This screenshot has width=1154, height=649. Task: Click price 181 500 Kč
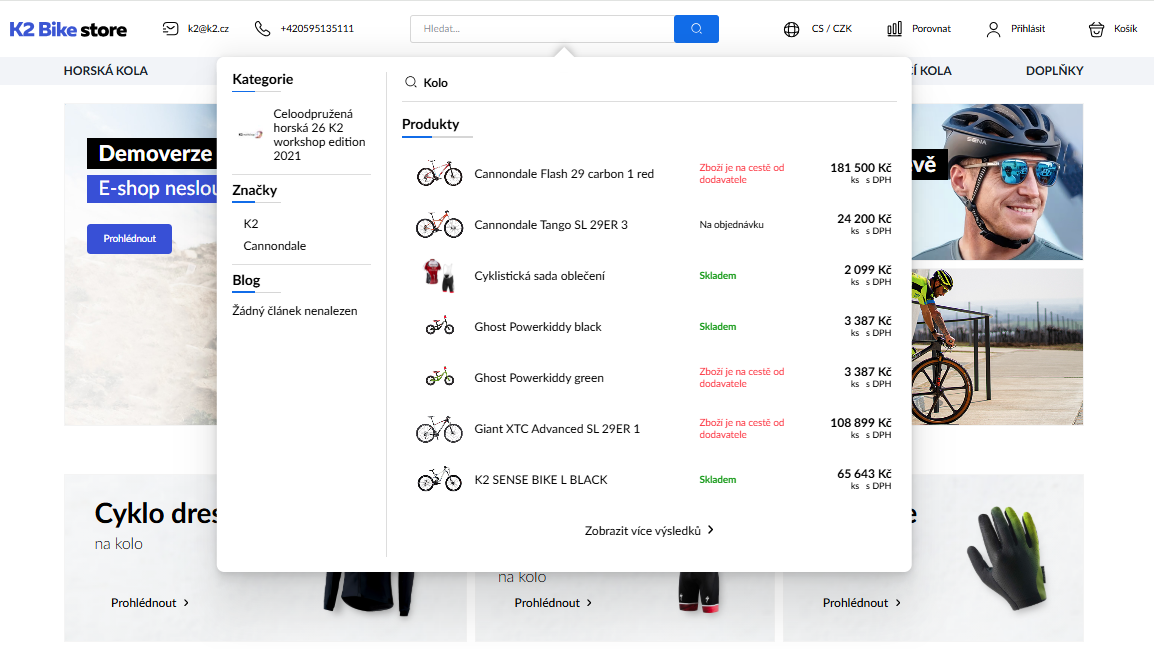860,168
